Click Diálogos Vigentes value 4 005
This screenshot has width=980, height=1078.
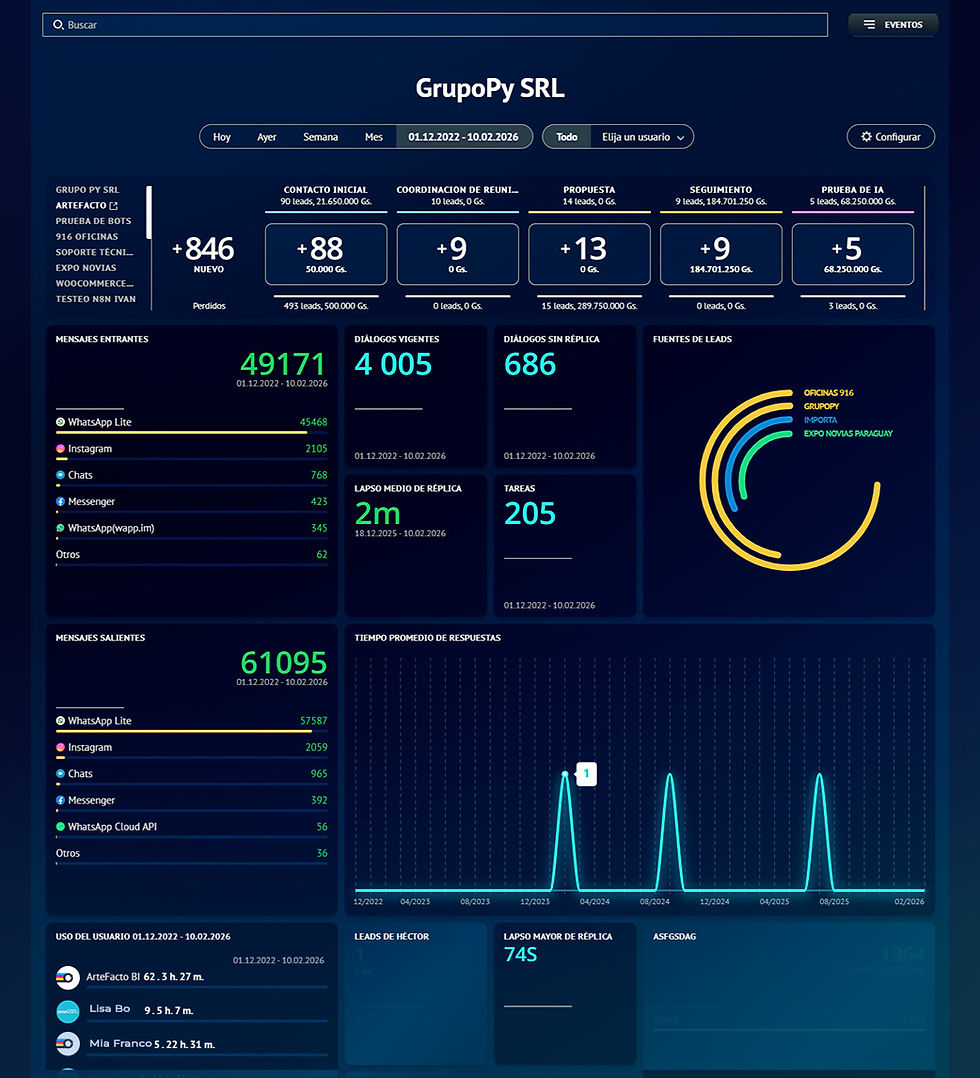click(393, 364)
